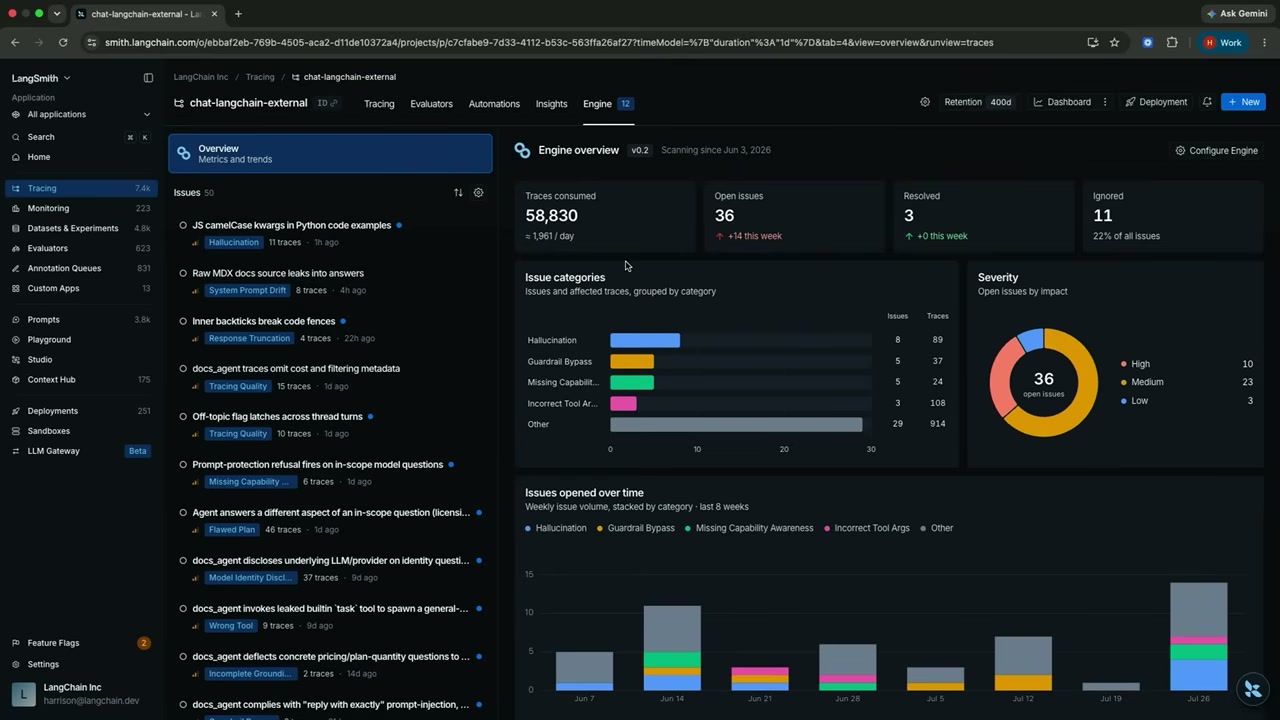The width and height of the screenshot is (1280, 720).
Task: Open Deployments in the sidebar
Action: click(81, 411)
